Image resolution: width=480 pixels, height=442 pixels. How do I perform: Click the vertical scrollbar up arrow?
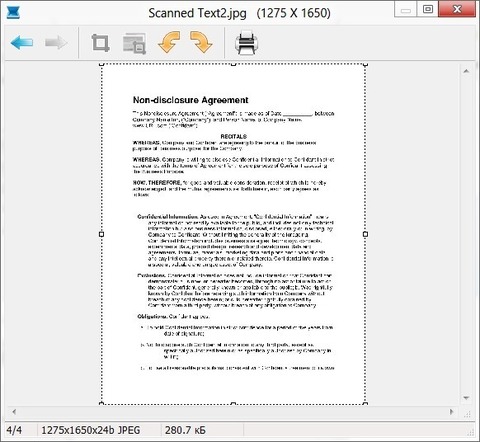(466, 71)
